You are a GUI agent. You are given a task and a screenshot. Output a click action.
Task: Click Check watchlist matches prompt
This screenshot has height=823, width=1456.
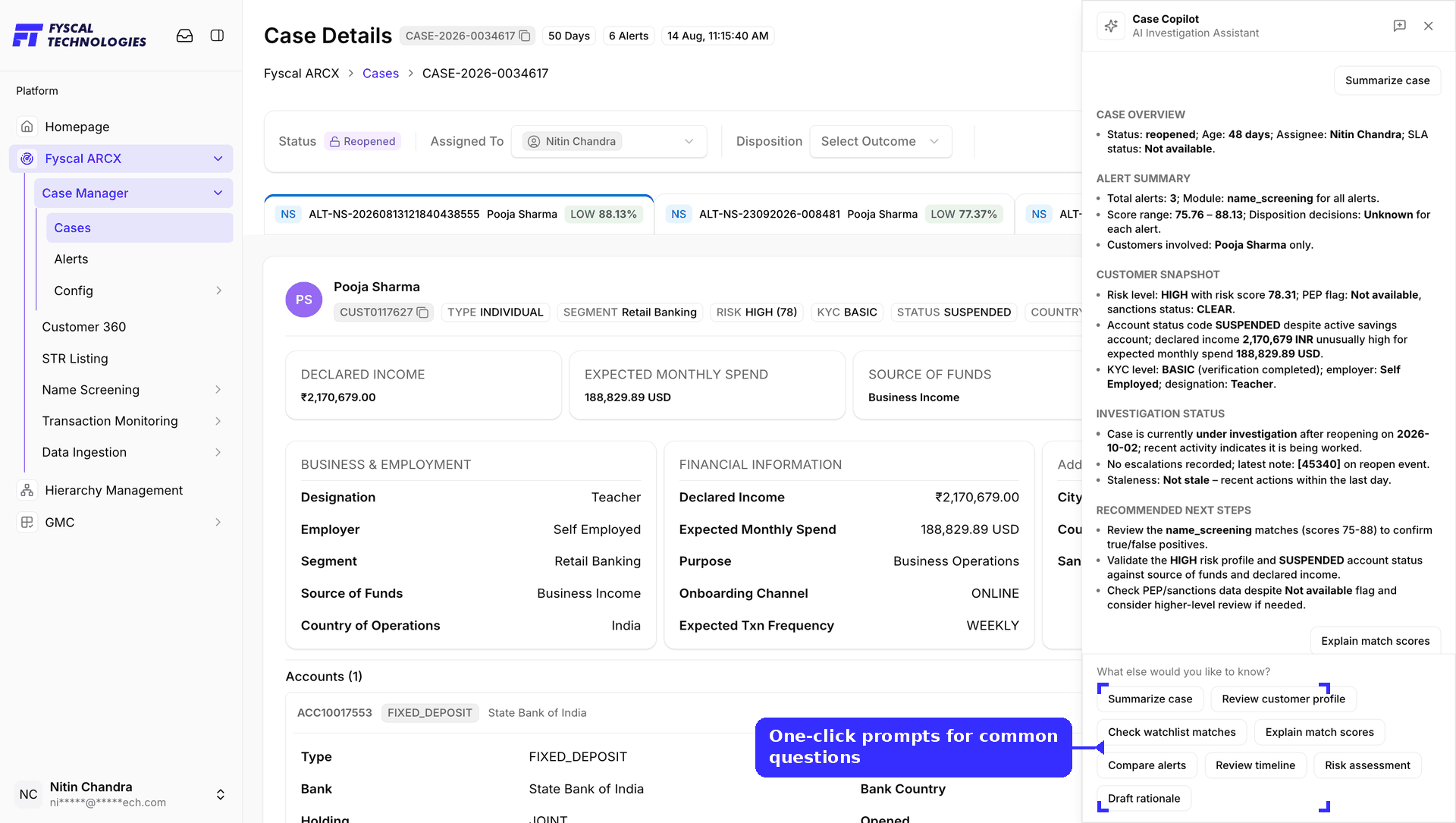click(1172, 732)
